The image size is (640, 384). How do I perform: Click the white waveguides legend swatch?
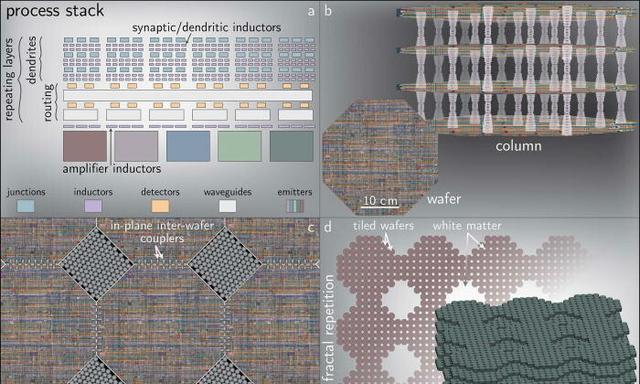tap(227, 206)
